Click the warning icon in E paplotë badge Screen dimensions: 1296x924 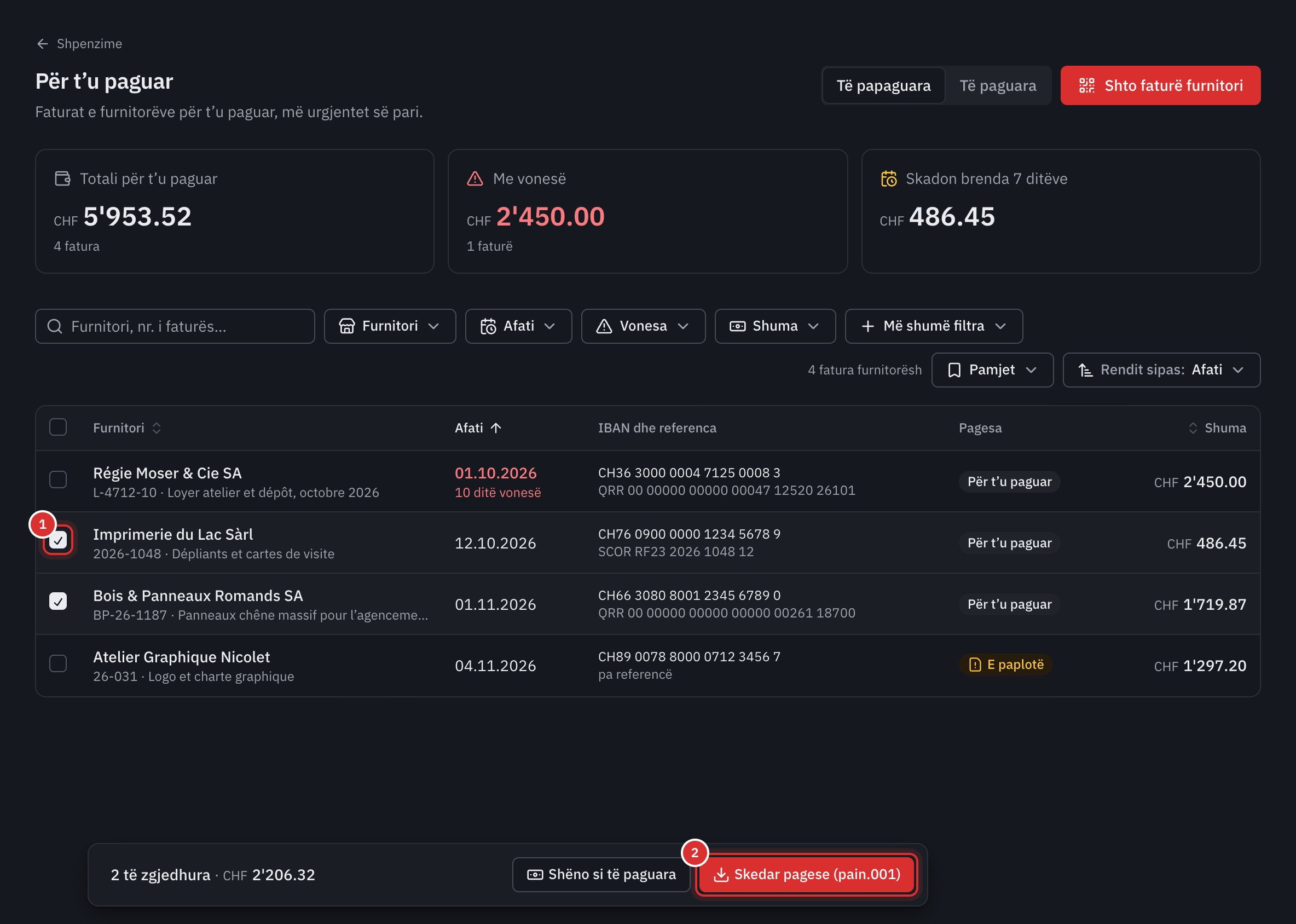[x=975, y=665]
